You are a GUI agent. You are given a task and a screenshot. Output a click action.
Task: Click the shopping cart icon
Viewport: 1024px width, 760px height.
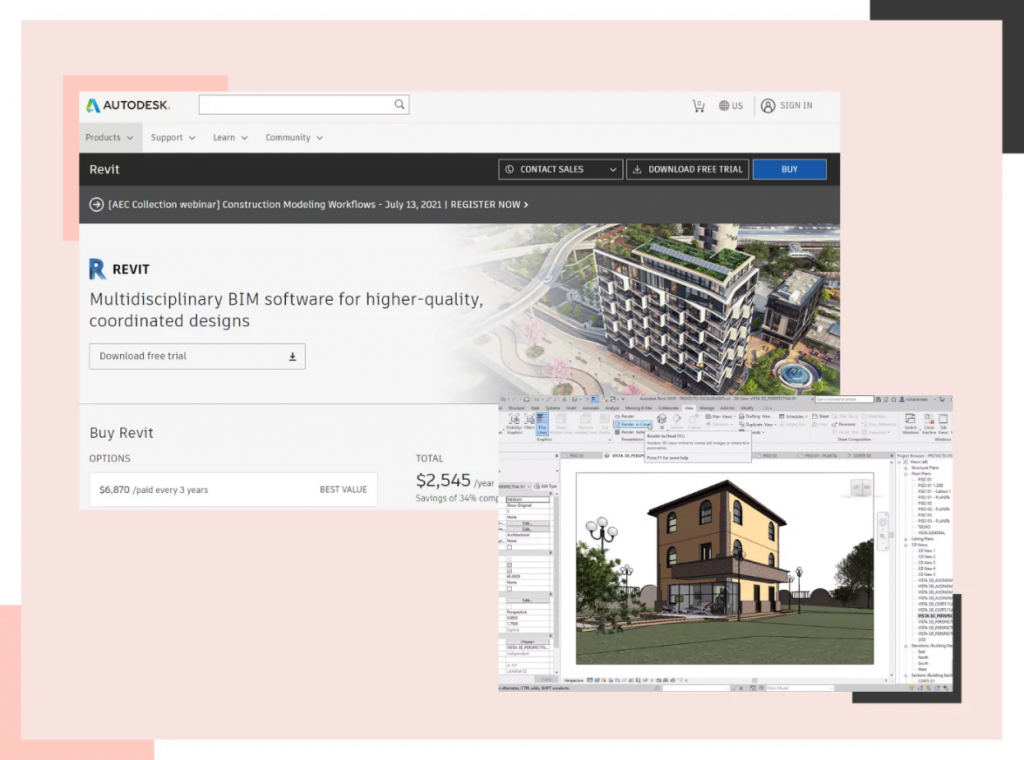[698, 105]
